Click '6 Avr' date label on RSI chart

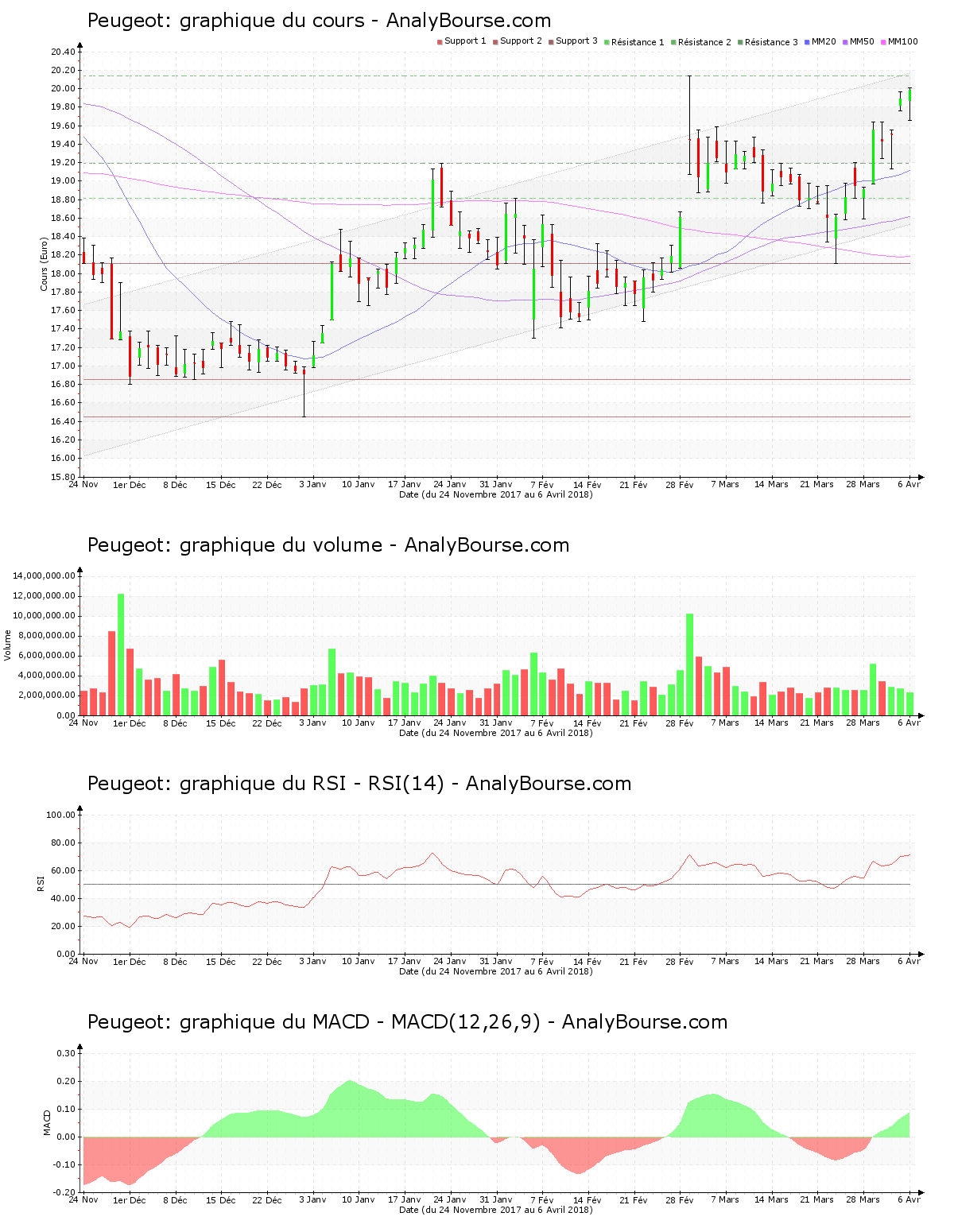(909, 961)
